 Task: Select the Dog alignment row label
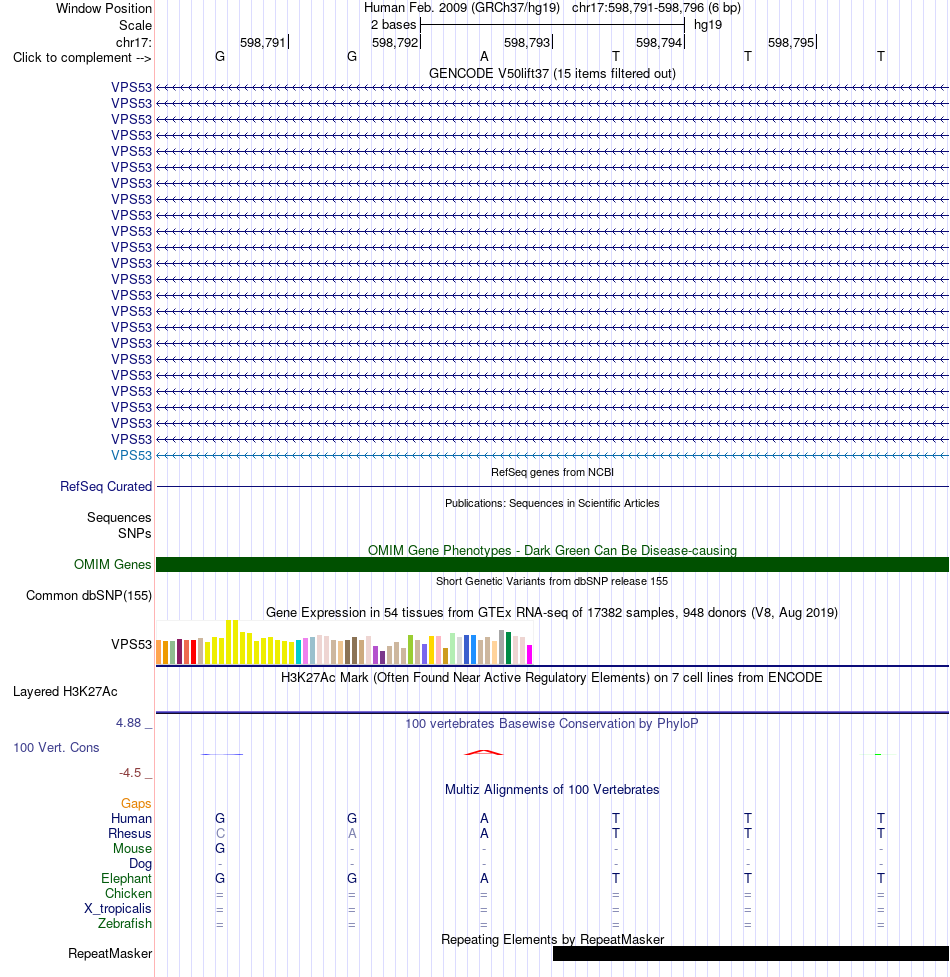[140, 864]
